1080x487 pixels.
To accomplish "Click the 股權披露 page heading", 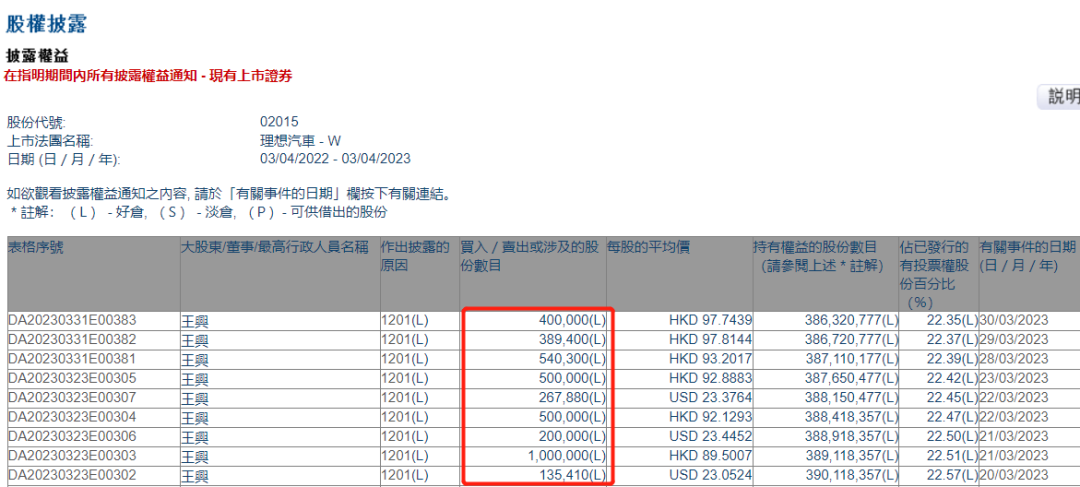I will [45, 17].
